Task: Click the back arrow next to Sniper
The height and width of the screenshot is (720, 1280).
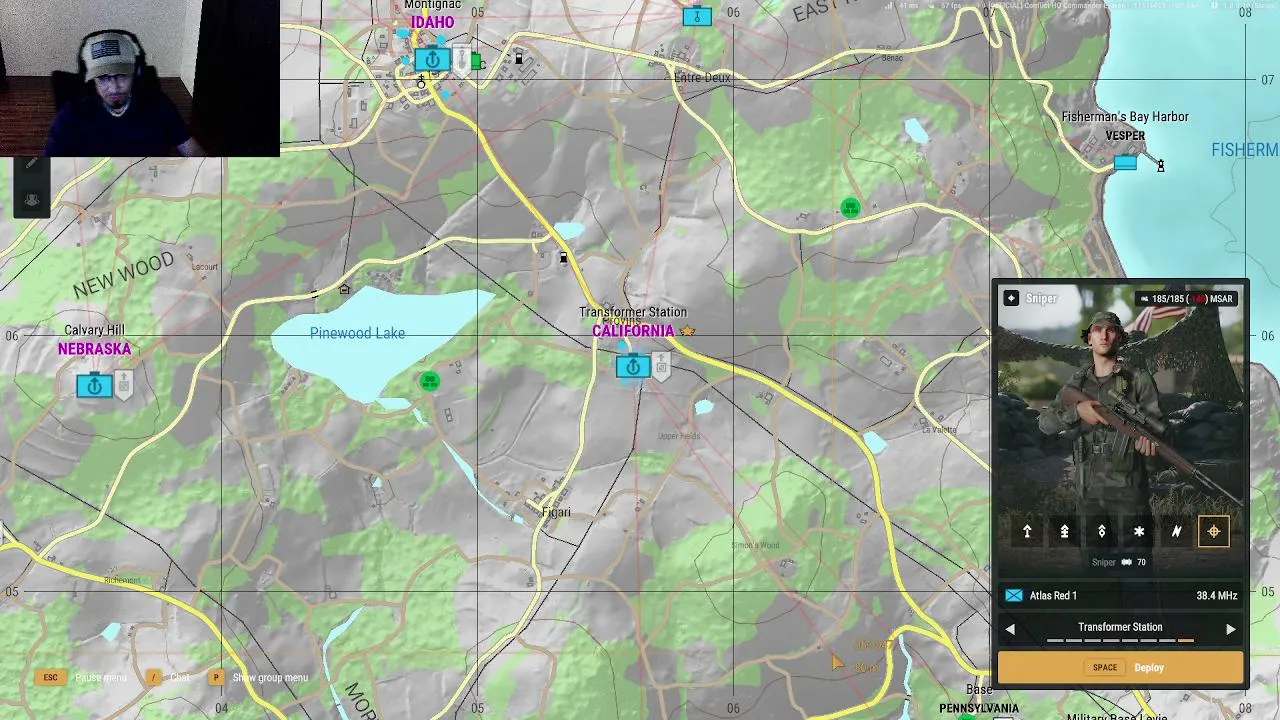Action: 1011,298
